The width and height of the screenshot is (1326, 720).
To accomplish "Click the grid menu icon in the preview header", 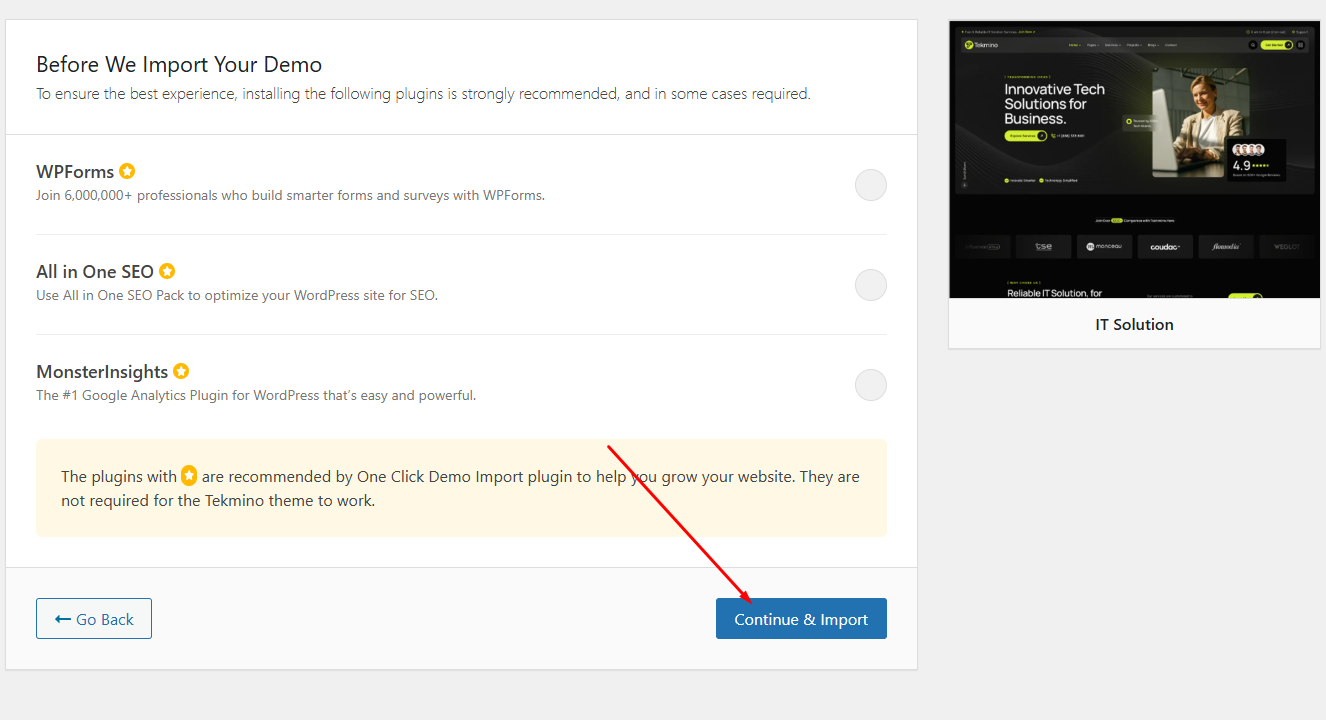I will [1301, 45].
